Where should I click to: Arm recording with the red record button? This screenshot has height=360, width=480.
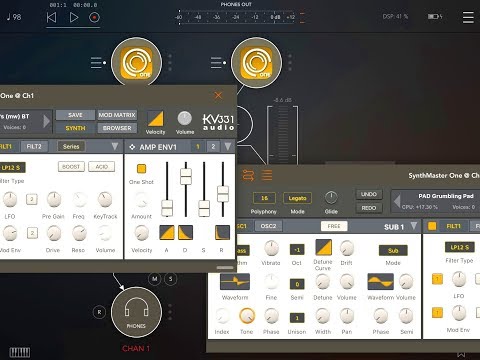point(94,17)
